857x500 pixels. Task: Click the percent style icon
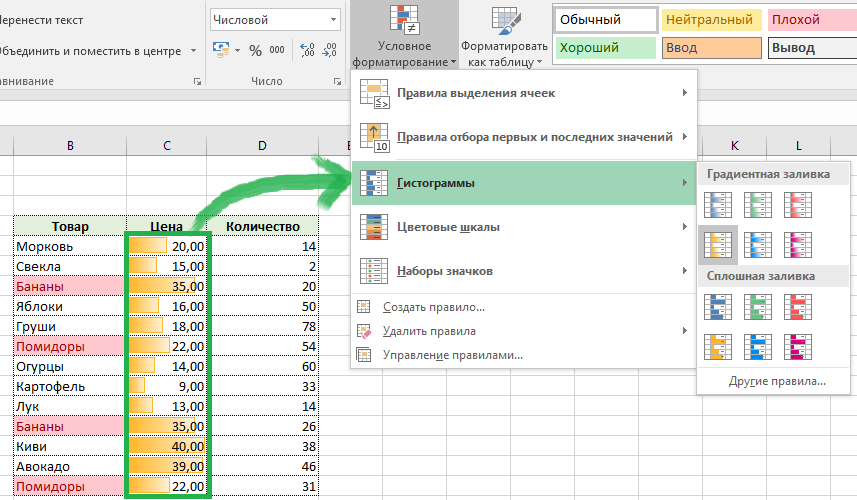[x=255, y=50]
